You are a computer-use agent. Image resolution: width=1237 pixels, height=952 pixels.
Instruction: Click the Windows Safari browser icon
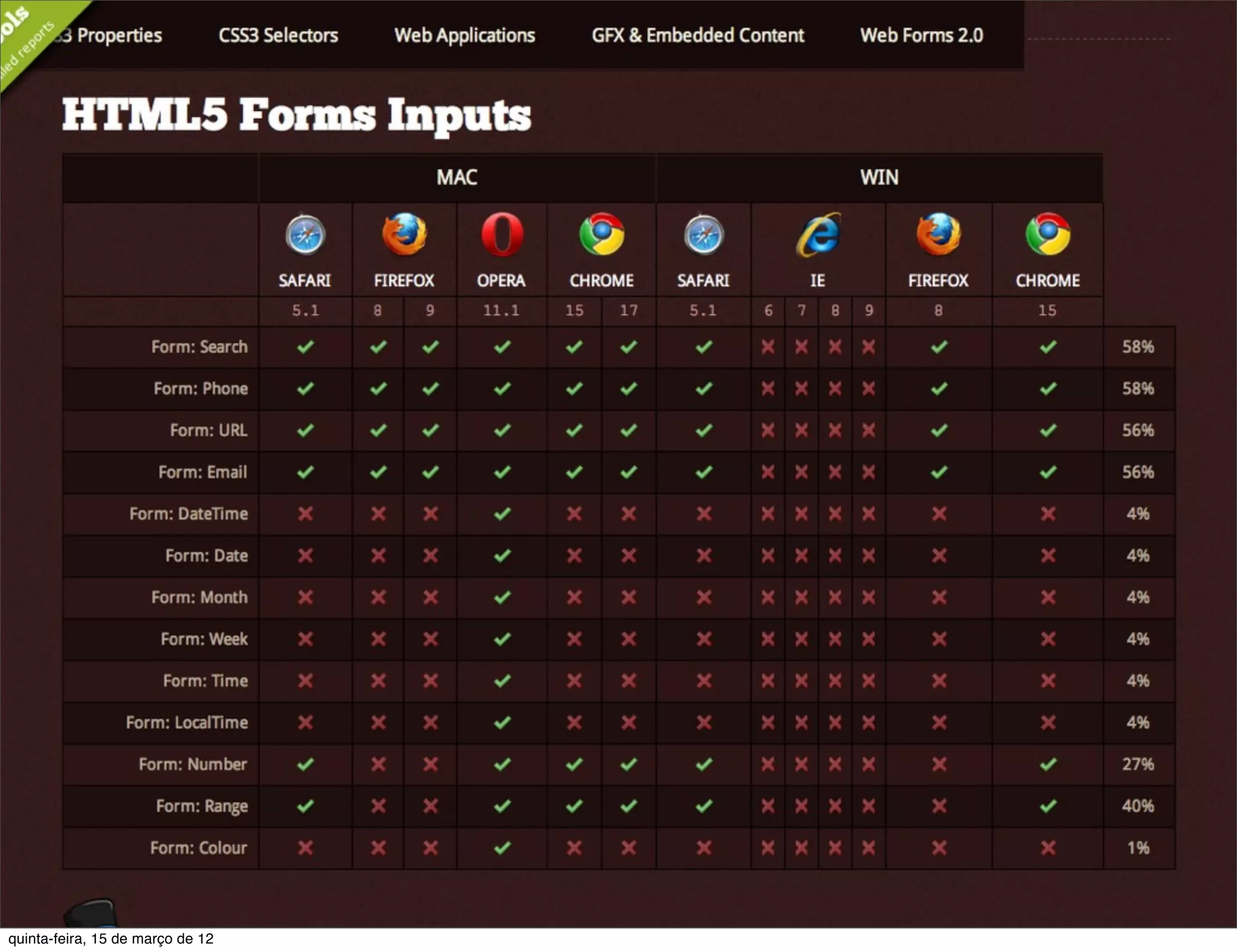pos(704,235)
